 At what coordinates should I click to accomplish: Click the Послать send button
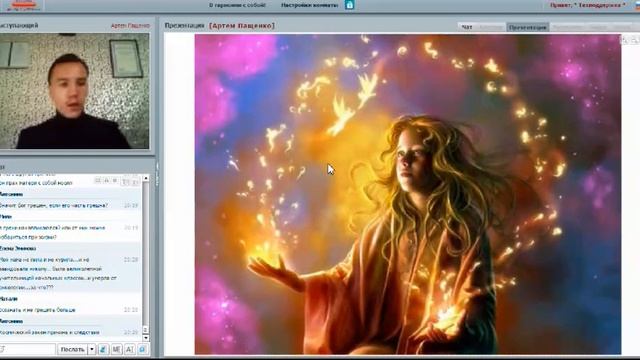(x=72, y=349)
